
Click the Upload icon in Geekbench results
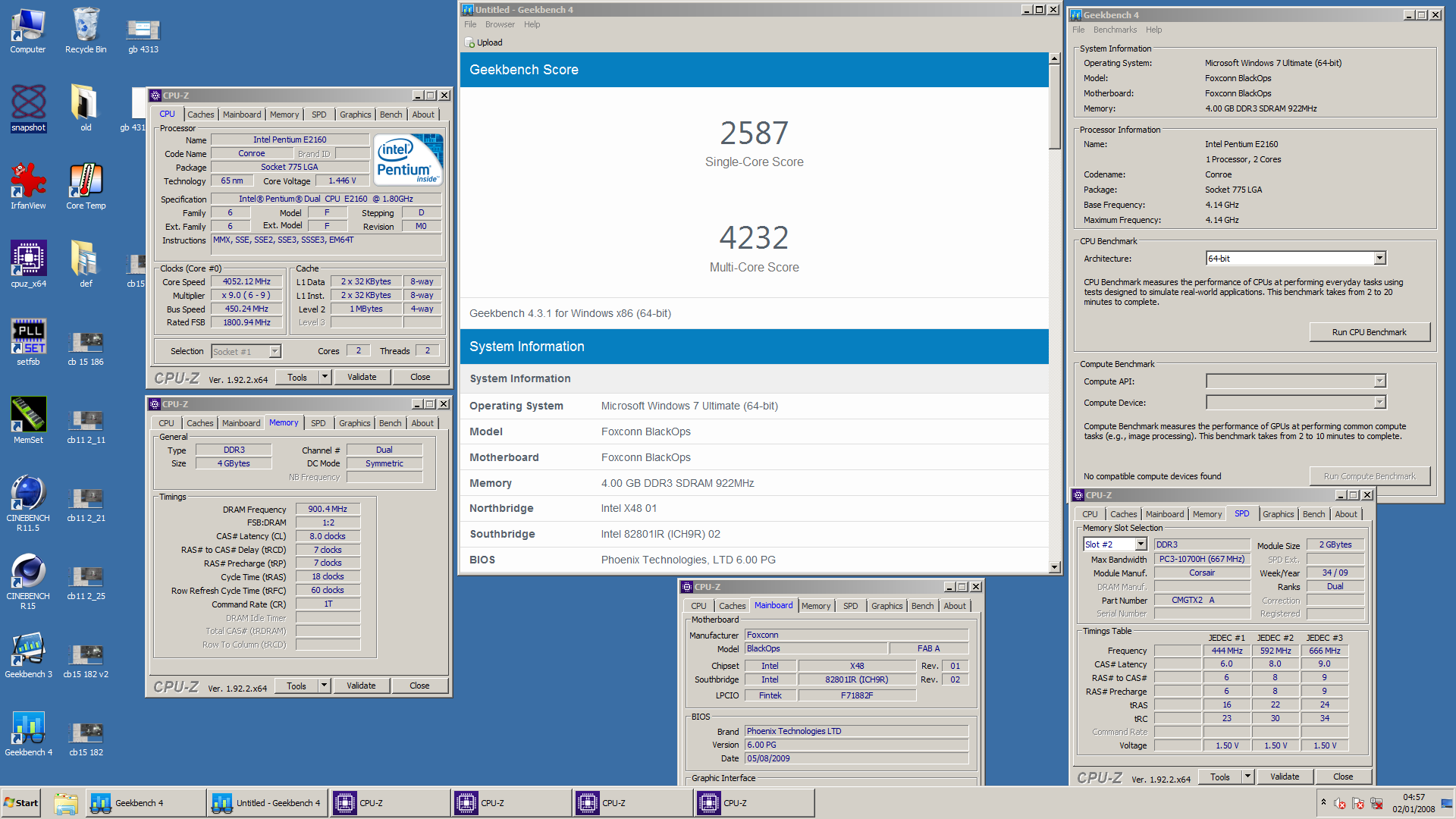click(469, 42)
